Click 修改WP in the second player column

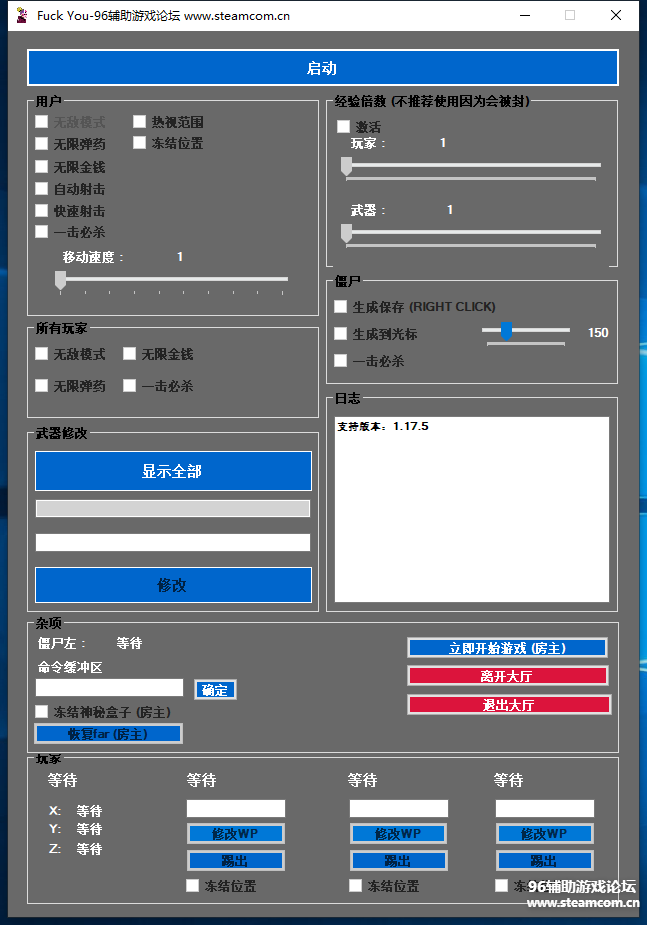pyautogui.click(x=236, y=834)
